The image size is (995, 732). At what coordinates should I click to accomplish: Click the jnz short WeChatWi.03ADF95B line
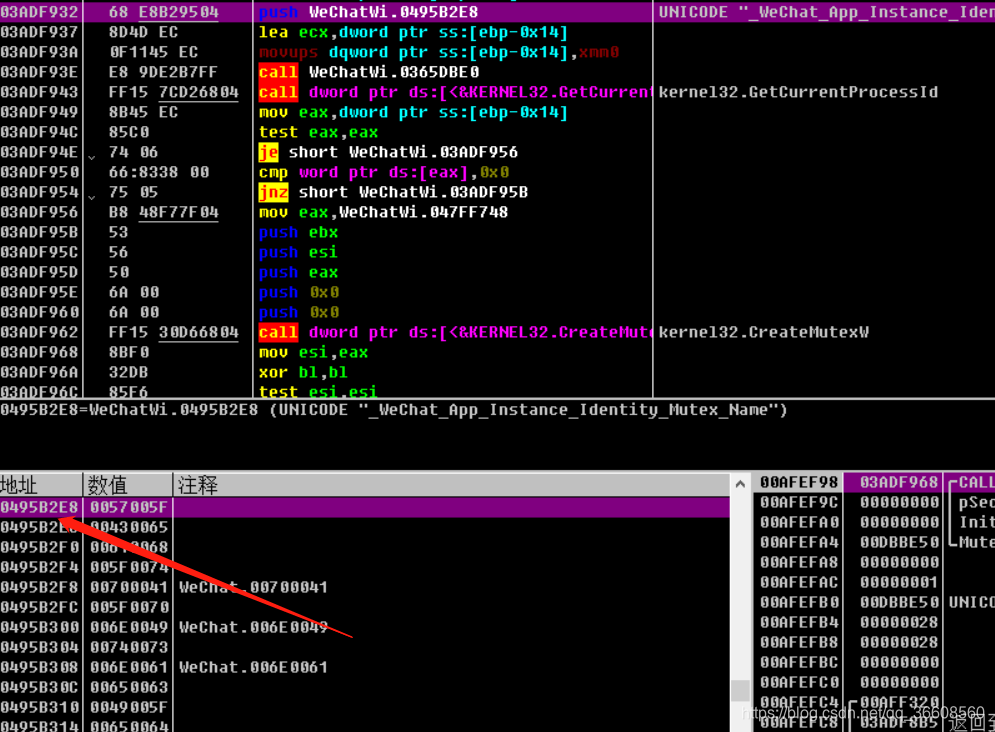[393, 192]
